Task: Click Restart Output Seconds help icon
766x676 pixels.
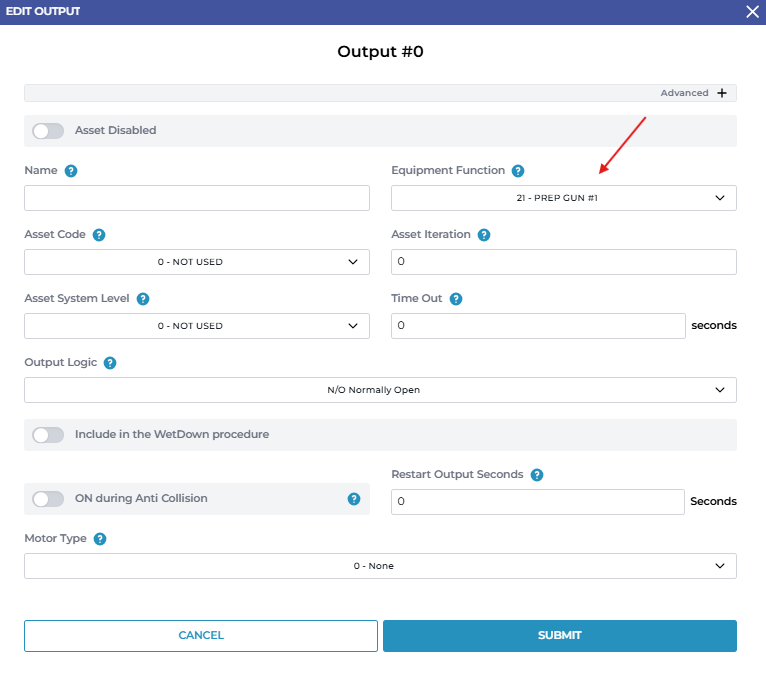Action: (537, 475)
